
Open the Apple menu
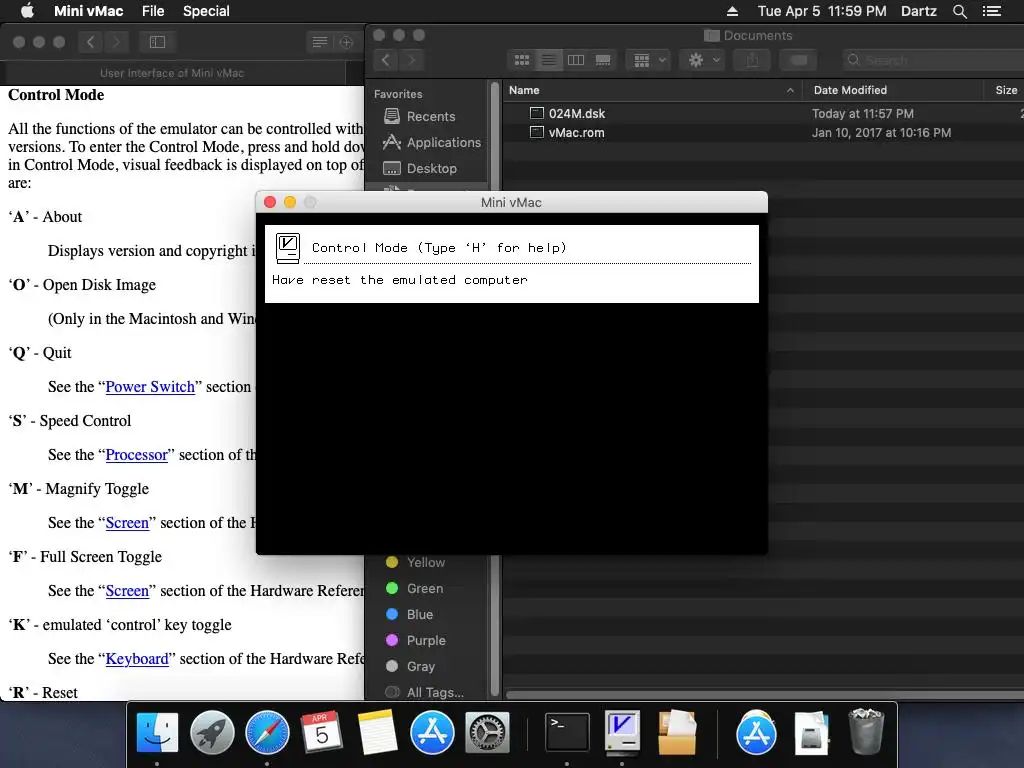27,11
